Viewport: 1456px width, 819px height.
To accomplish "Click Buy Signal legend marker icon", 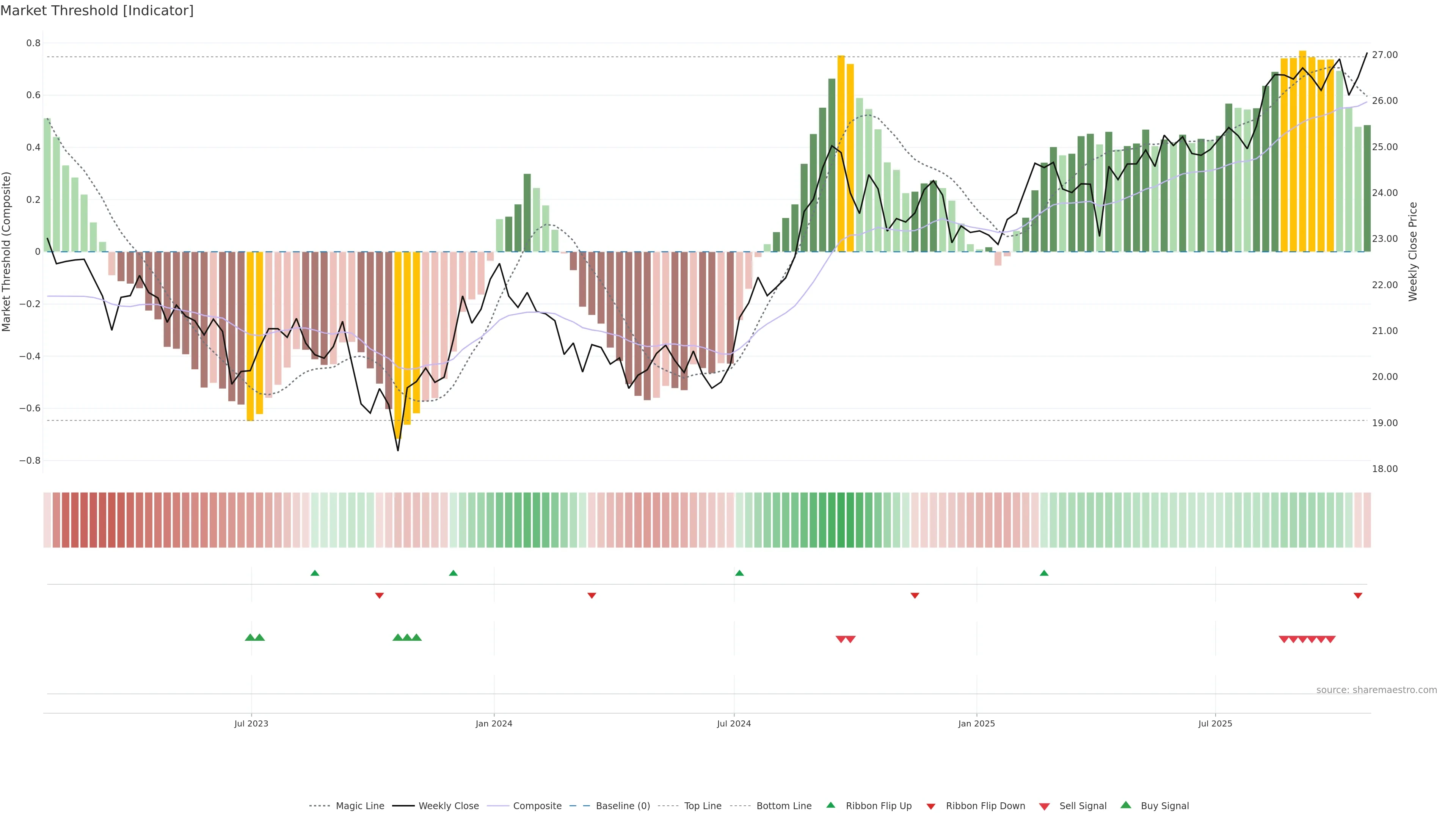I will coord(1125,805).
